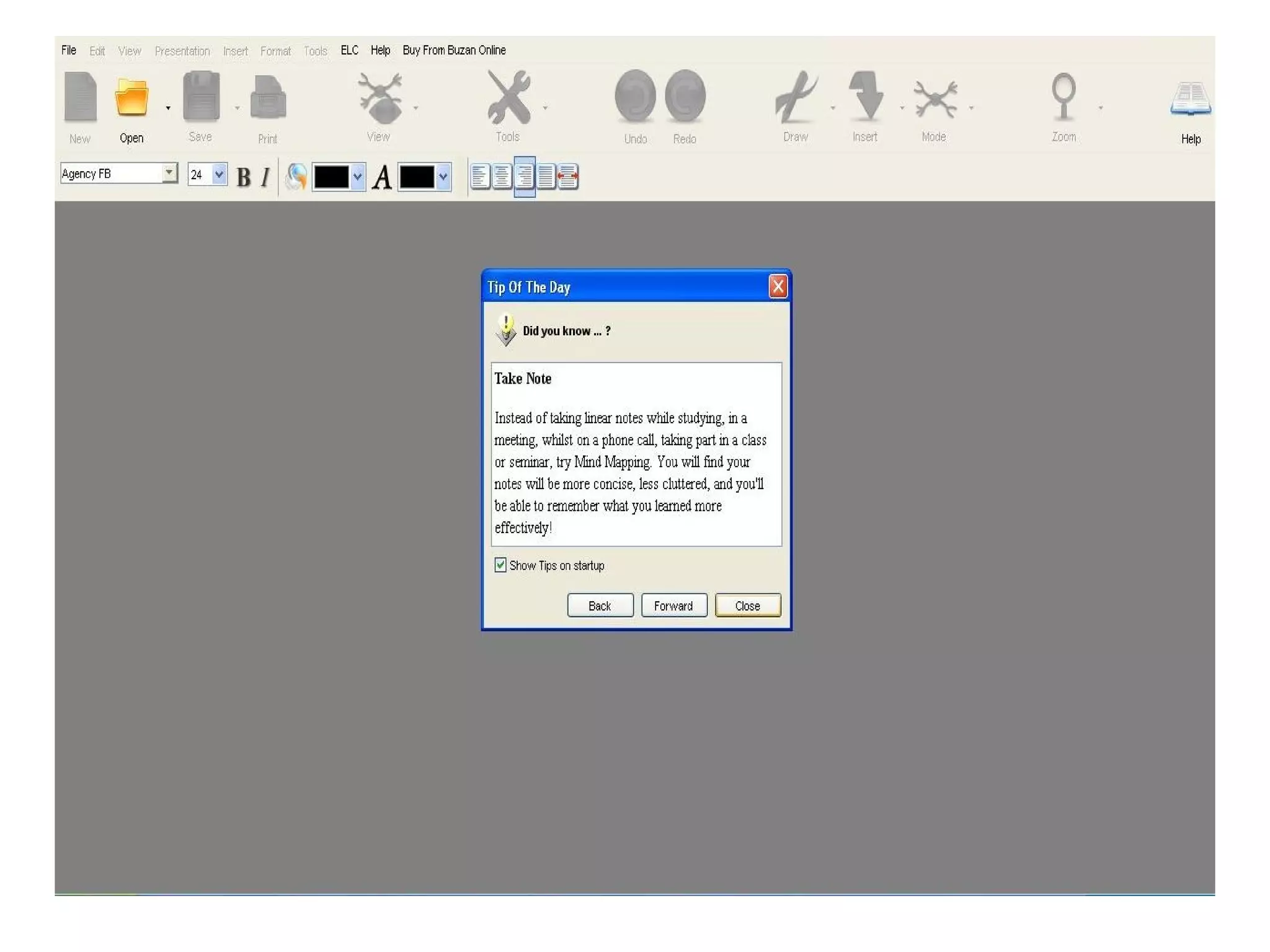Click the black text color swatch
Viewport: 1270px width, 952px height.
click(416, 177)
